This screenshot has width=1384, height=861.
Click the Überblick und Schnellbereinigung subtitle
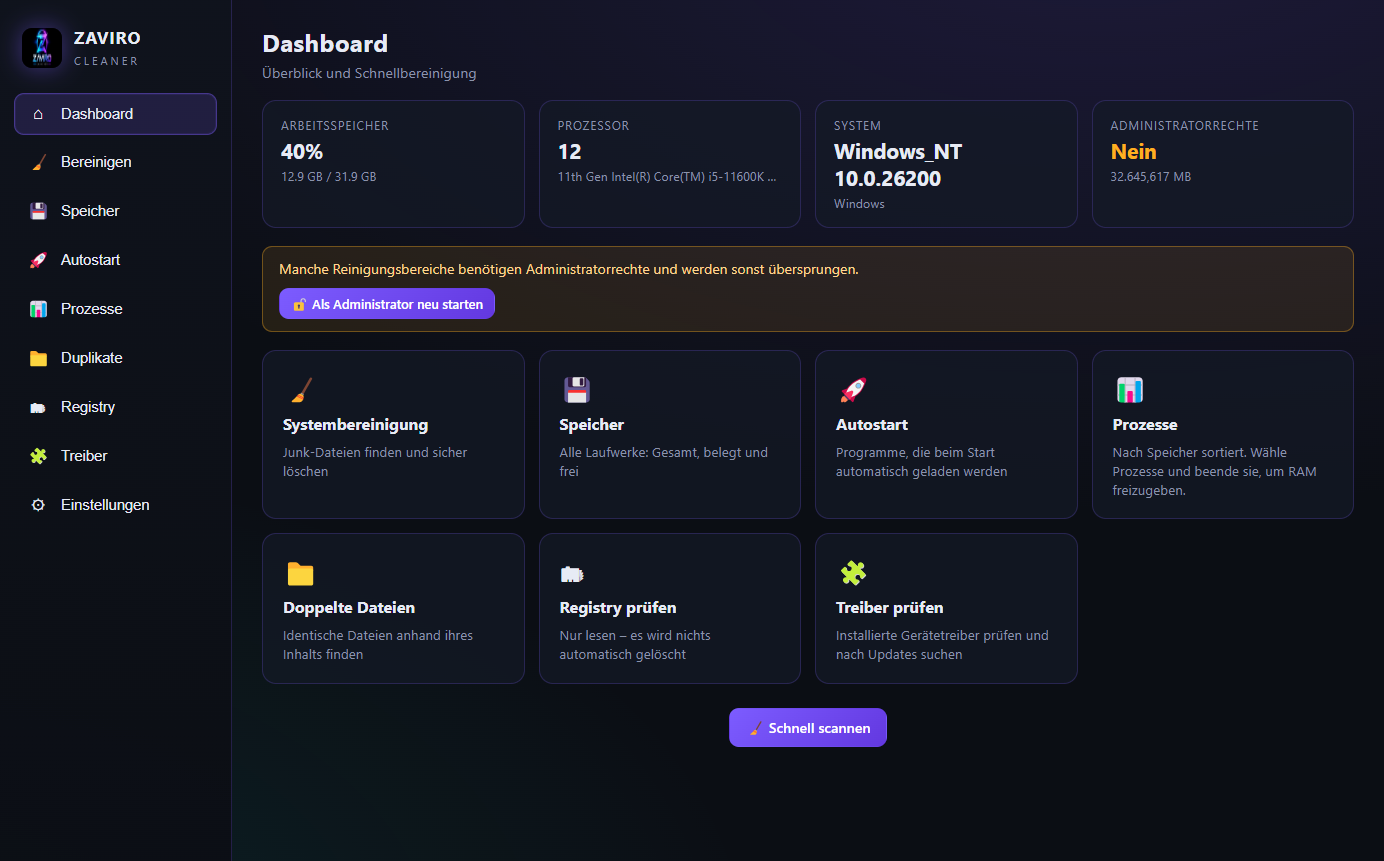click(x=369, y=74)
